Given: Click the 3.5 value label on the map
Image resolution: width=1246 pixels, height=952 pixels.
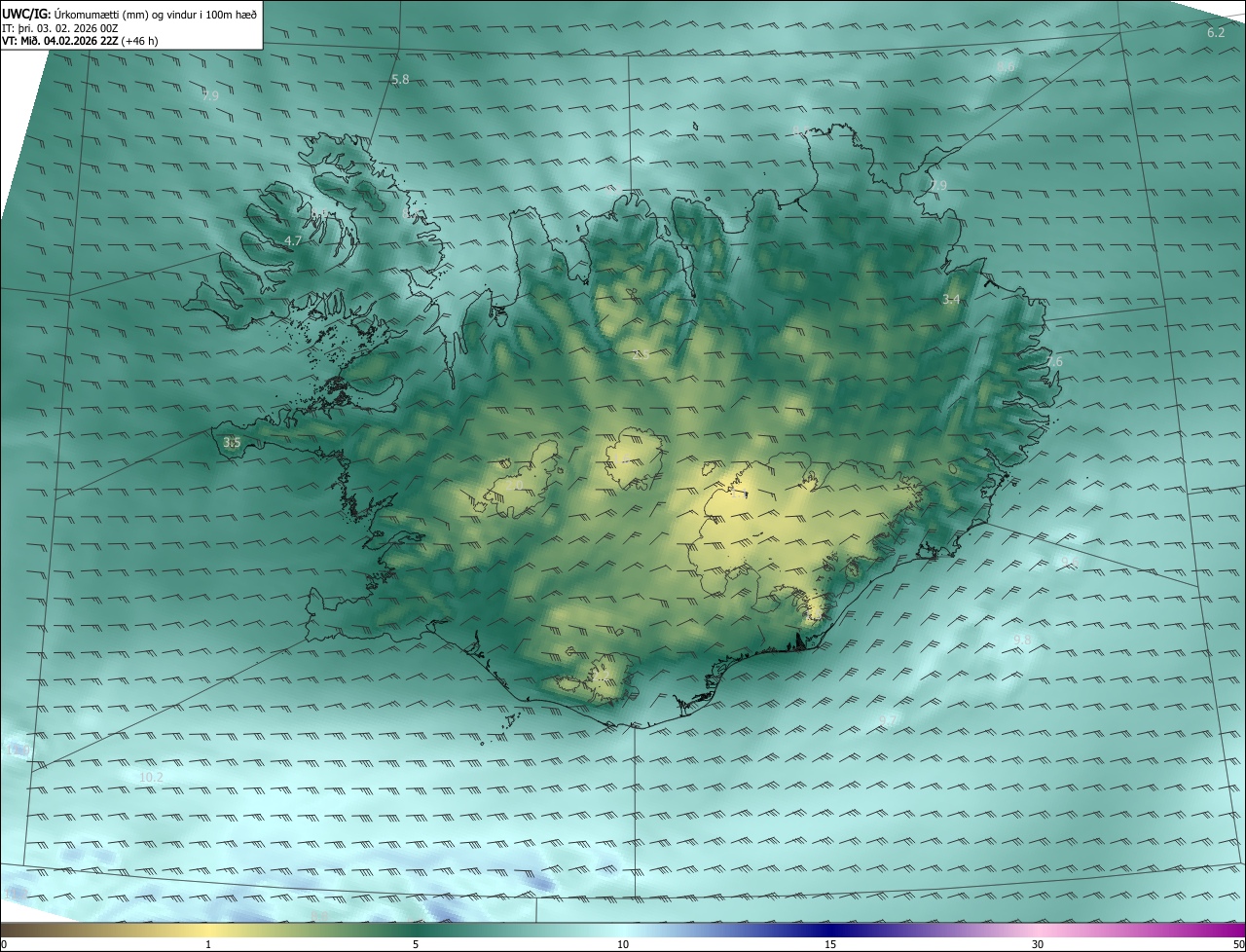Looking at the screenshot, I should click(x=232, y=443).
